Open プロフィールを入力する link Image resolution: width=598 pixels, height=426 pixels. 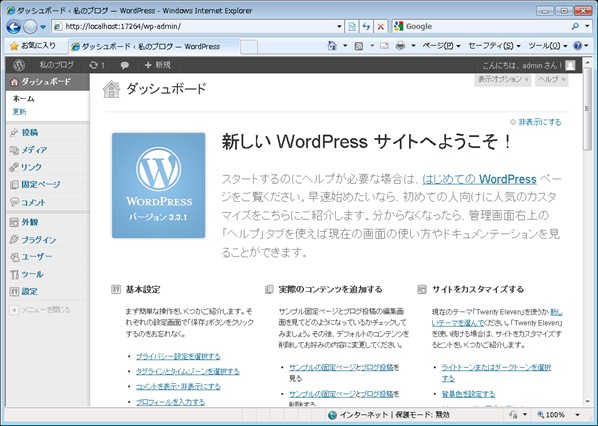pos(170,402)
